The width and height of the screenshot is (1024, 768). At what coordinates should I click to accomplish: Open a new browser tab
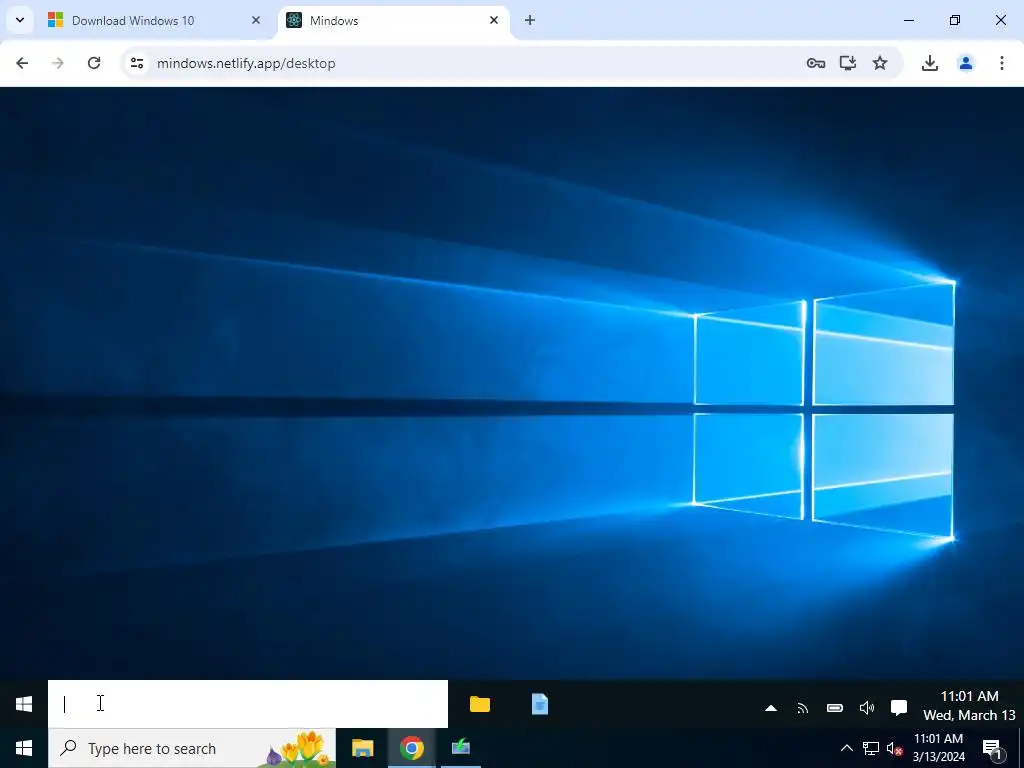click(530, 20)
